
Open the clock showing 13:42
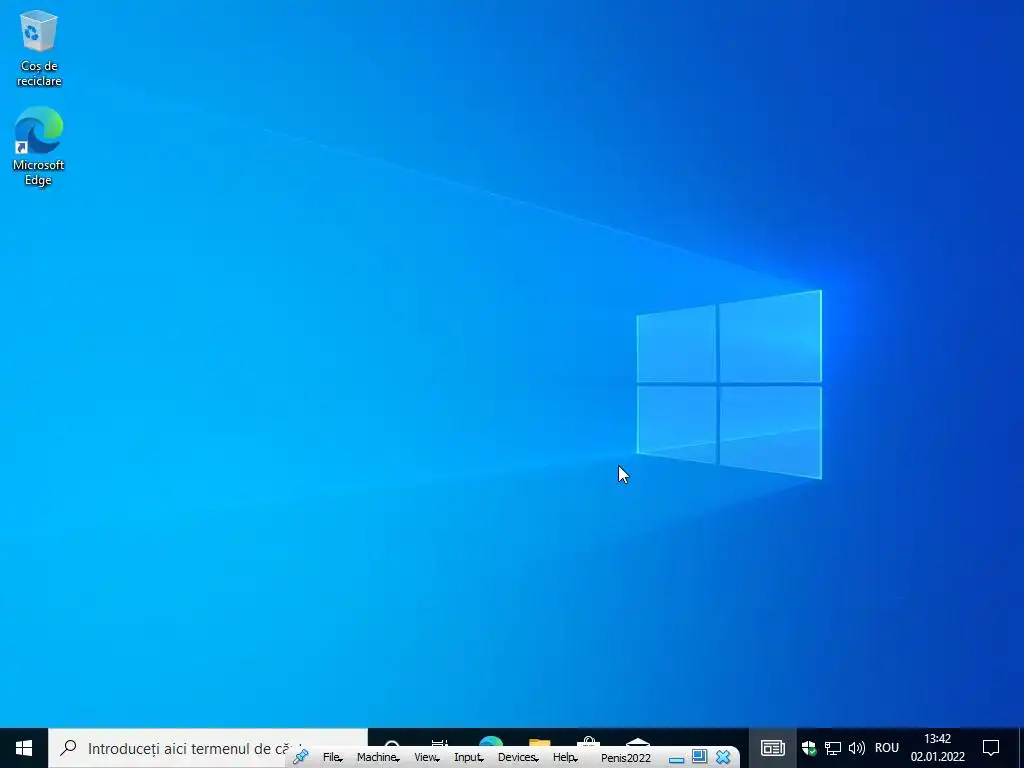[938, 748]
